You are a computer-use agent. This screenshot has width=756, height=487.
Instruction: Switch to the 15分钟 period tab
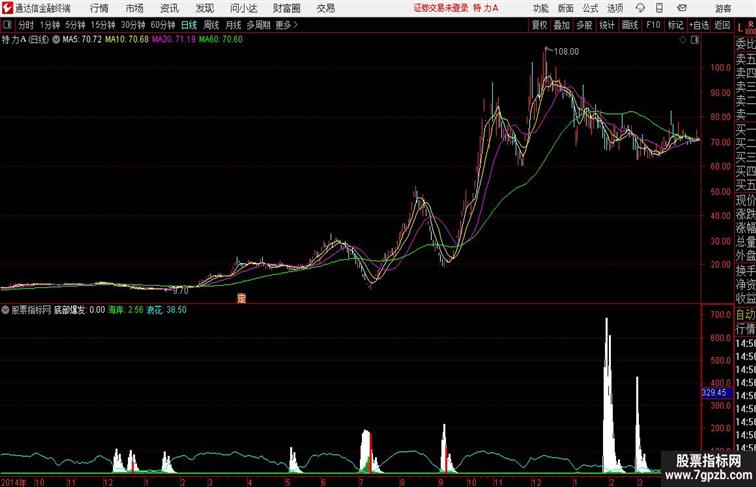[103, 25]
